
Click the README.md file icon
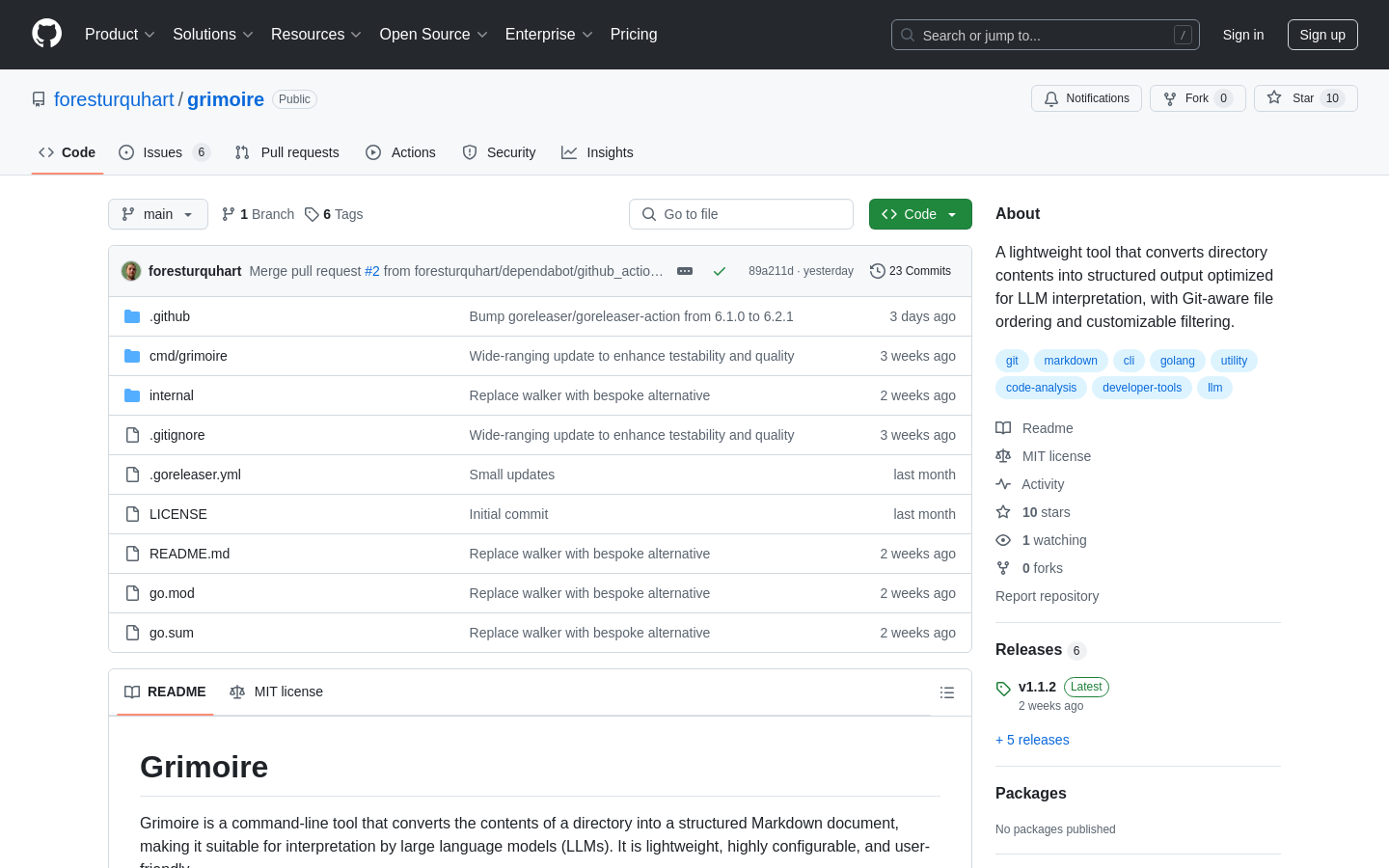point(132,554)
